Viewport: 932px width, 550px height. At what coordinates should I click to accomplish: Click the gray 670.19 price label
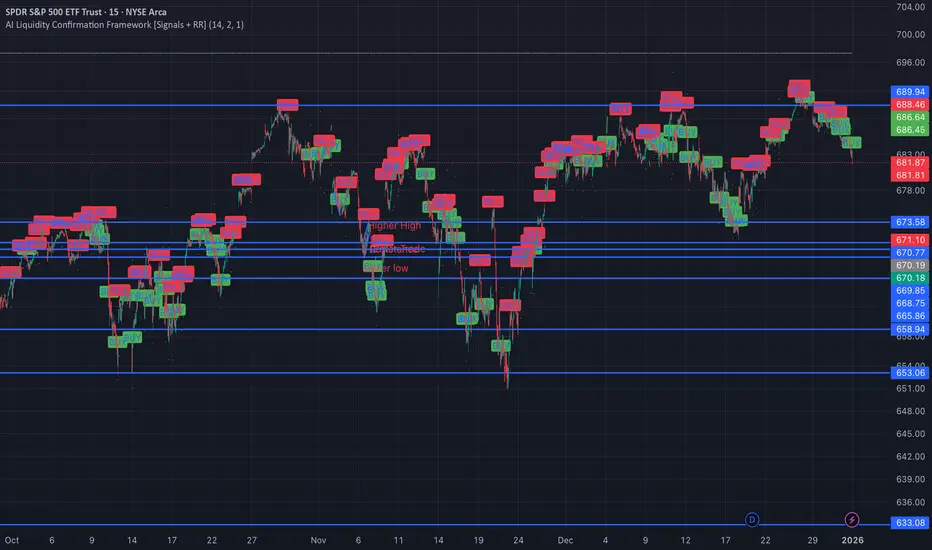pos(910,265)
